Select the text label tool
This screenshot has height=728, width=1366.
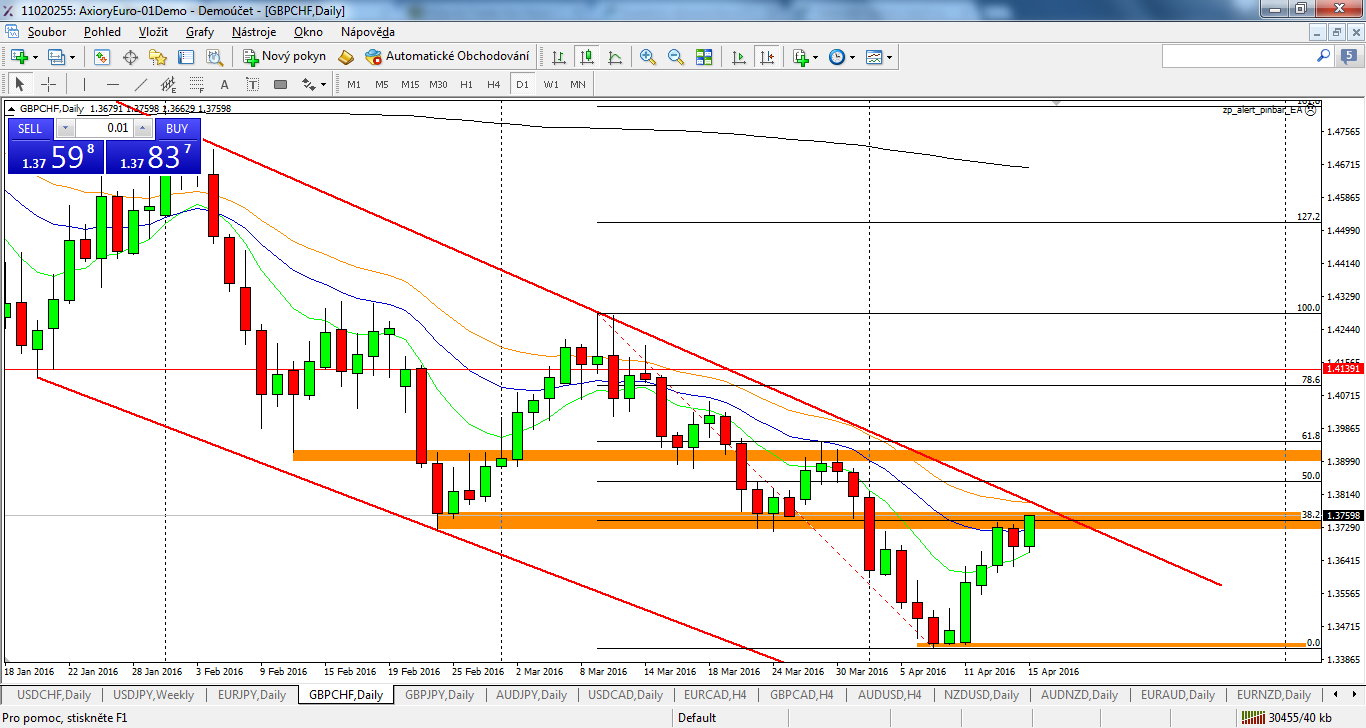(x=252, y=84)
